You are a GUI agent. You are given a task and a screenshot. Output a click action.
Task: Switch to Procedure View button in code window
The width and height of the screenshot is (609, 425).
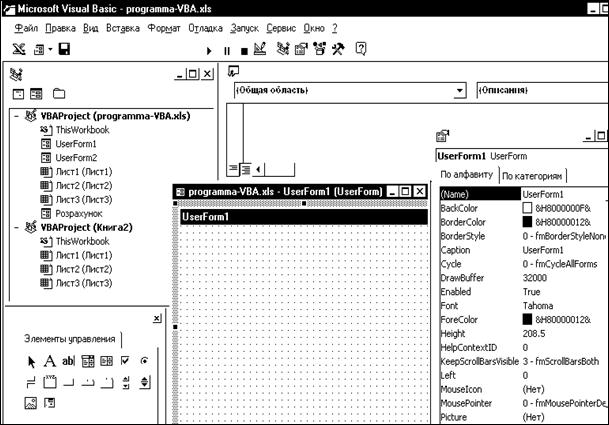pyautogui.click(x=233, y=169)
